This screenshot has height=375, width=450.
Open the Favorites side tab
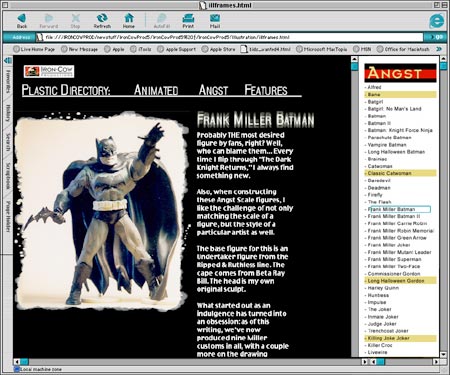[8, 81]
